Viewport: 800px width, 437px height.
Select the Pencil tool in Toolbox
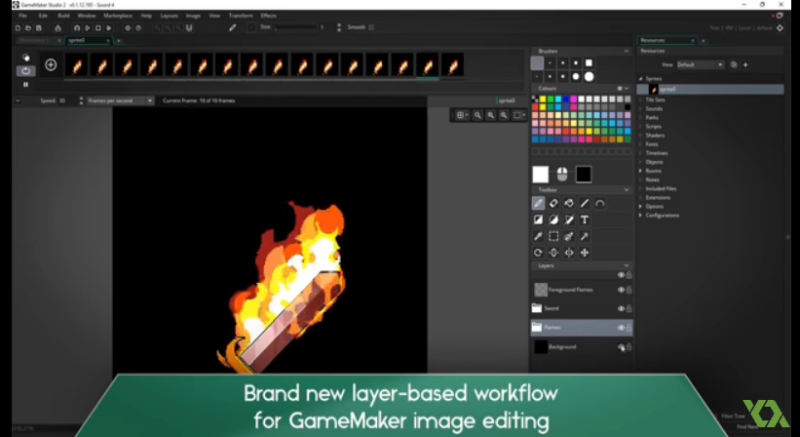click(x=538, y=203)
